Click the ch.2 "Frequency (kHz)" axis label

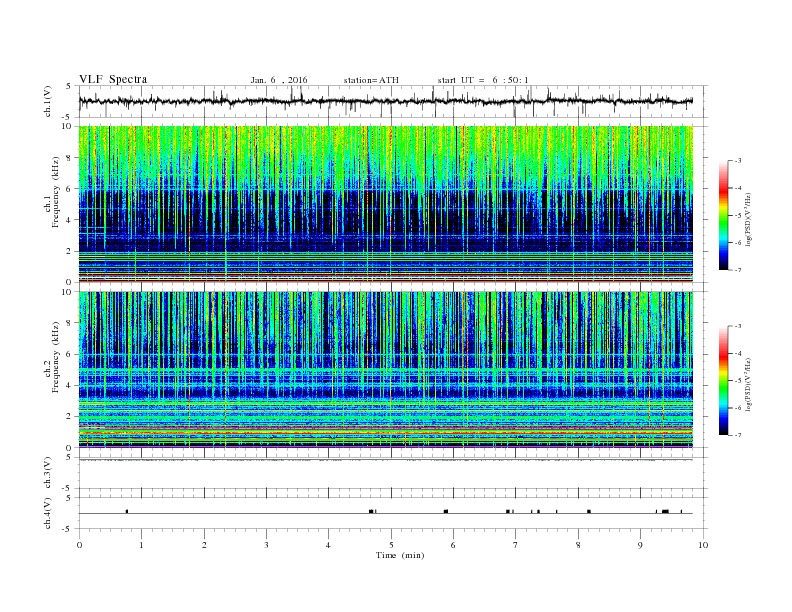pyautogui.click(x=56, y=357)
